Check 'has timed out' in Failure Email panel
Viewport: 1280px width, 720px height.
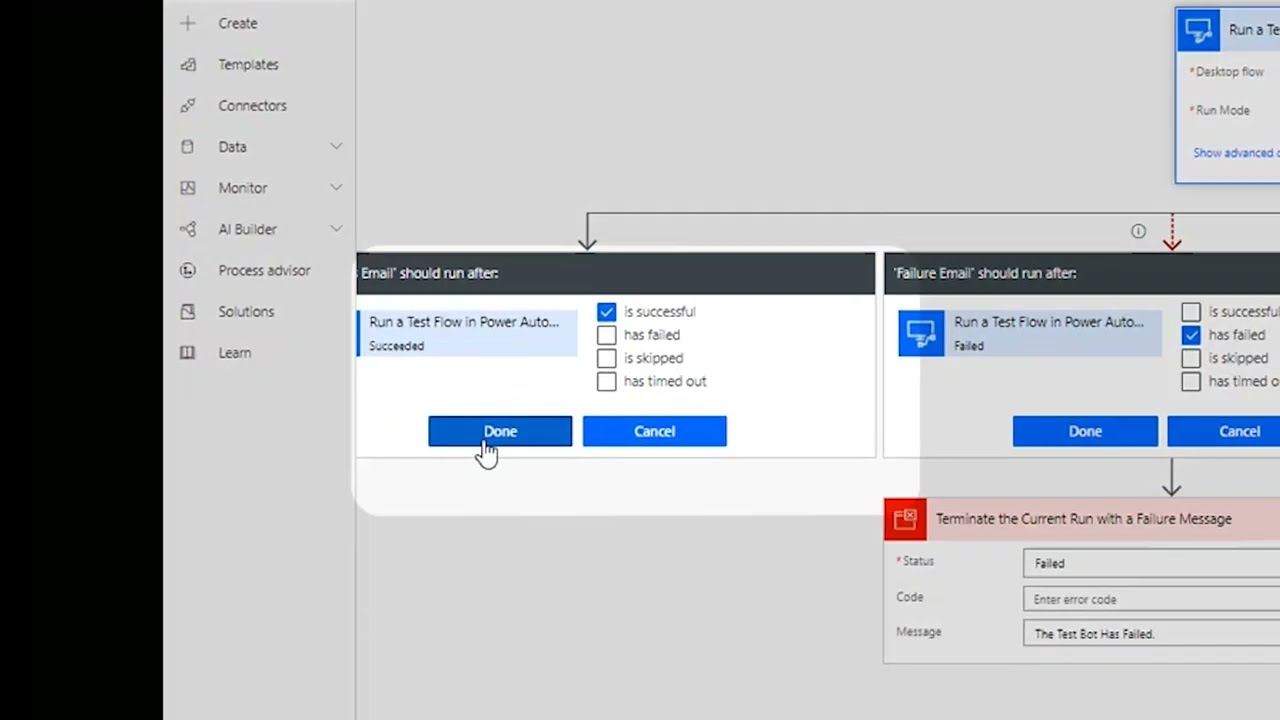(1191, 381)
